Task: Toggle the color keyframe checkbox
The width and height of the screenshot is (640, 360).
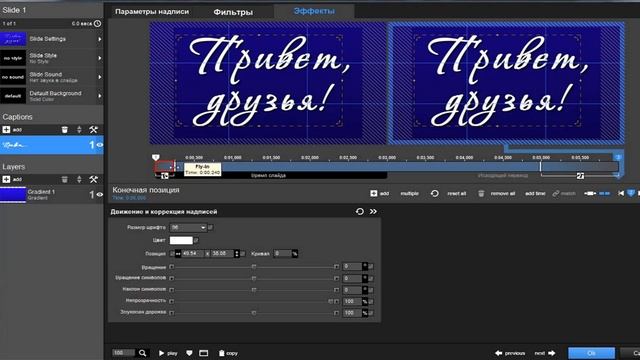Action: tap(196, 240)
